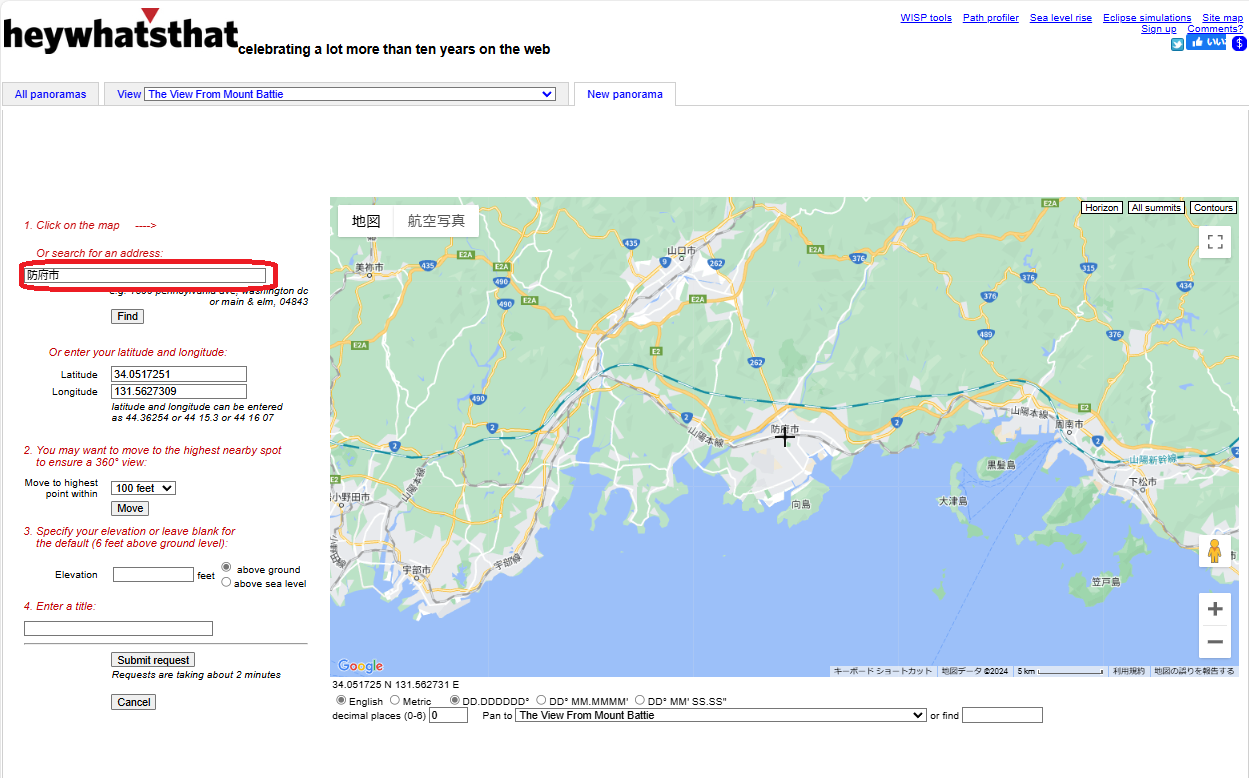Click the Cancel button
The height and width of the screenshot is (778, 1249).
[x=134, y=702]
